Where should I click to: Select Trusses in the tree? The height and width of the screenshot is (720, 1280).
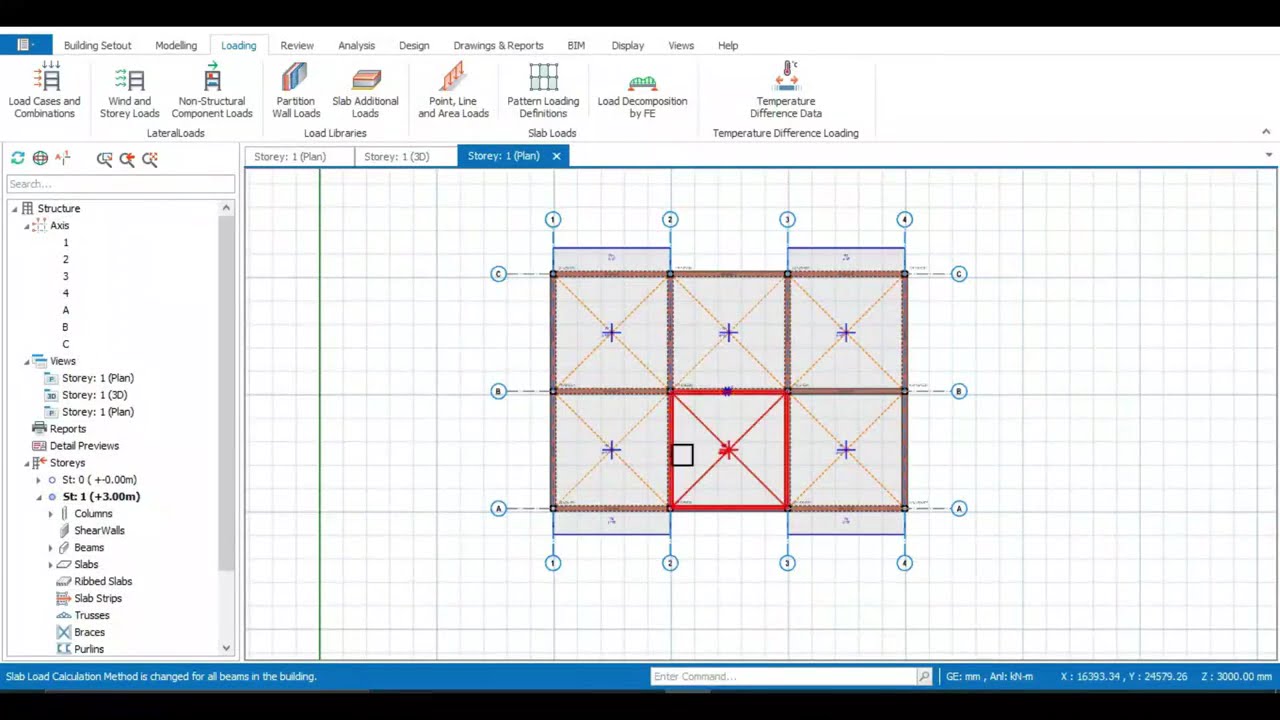click(x=92, y=615)
